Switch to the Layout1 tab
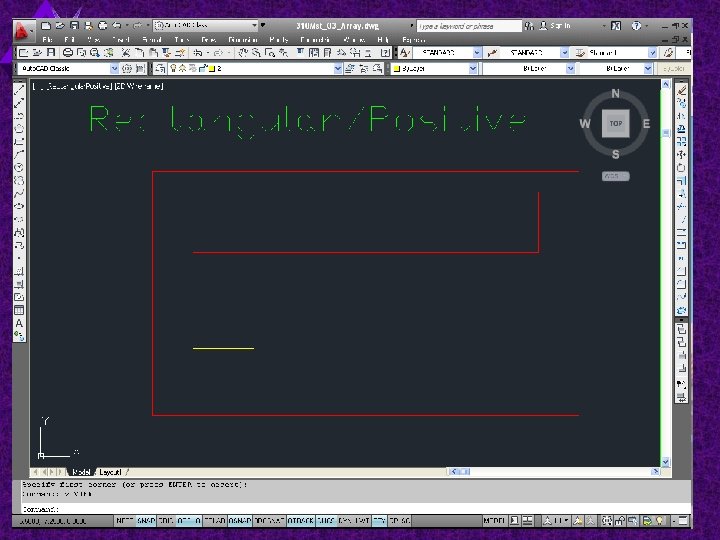720x540 pixels. (110, 472)
